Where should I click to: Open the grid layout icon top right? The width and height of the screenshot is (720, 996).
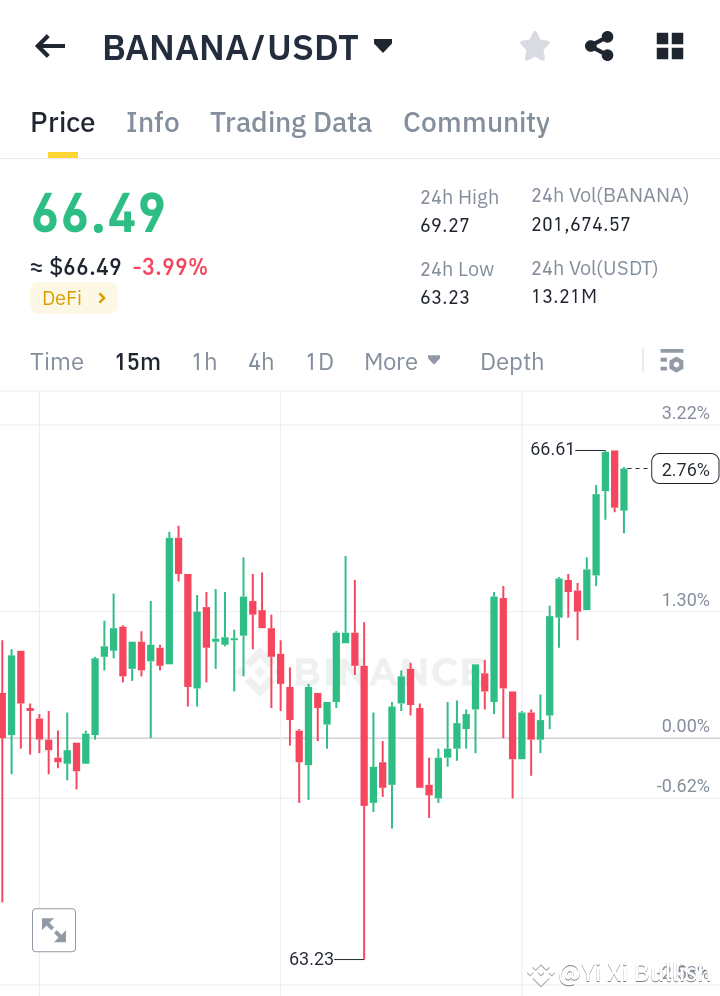pos(669,46)
